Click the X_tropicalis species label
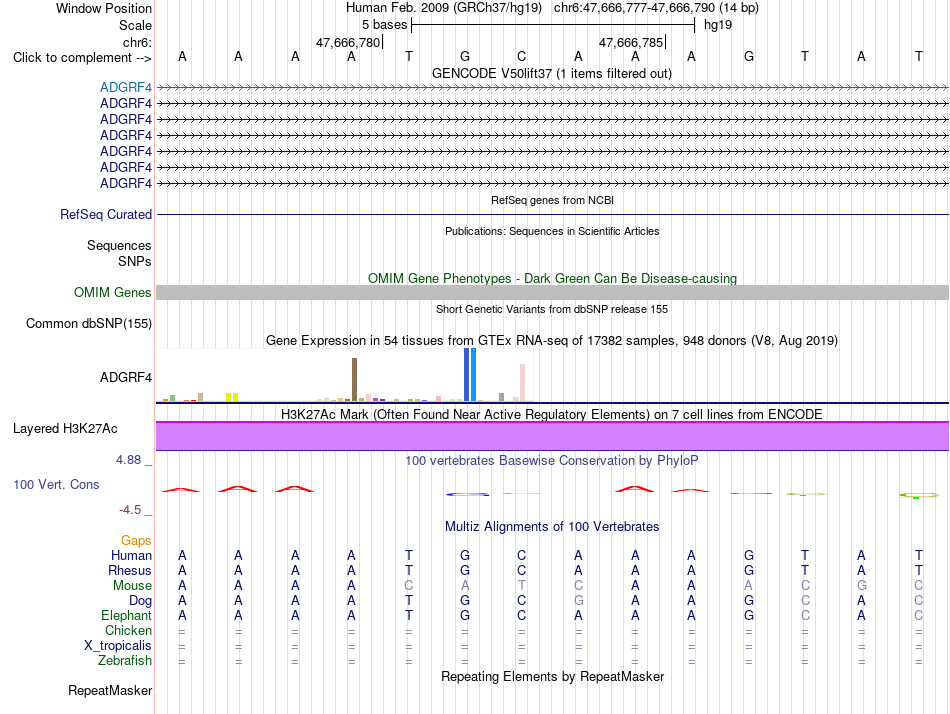The height and width of the screenshot is (714, 950). click(118, 646)
